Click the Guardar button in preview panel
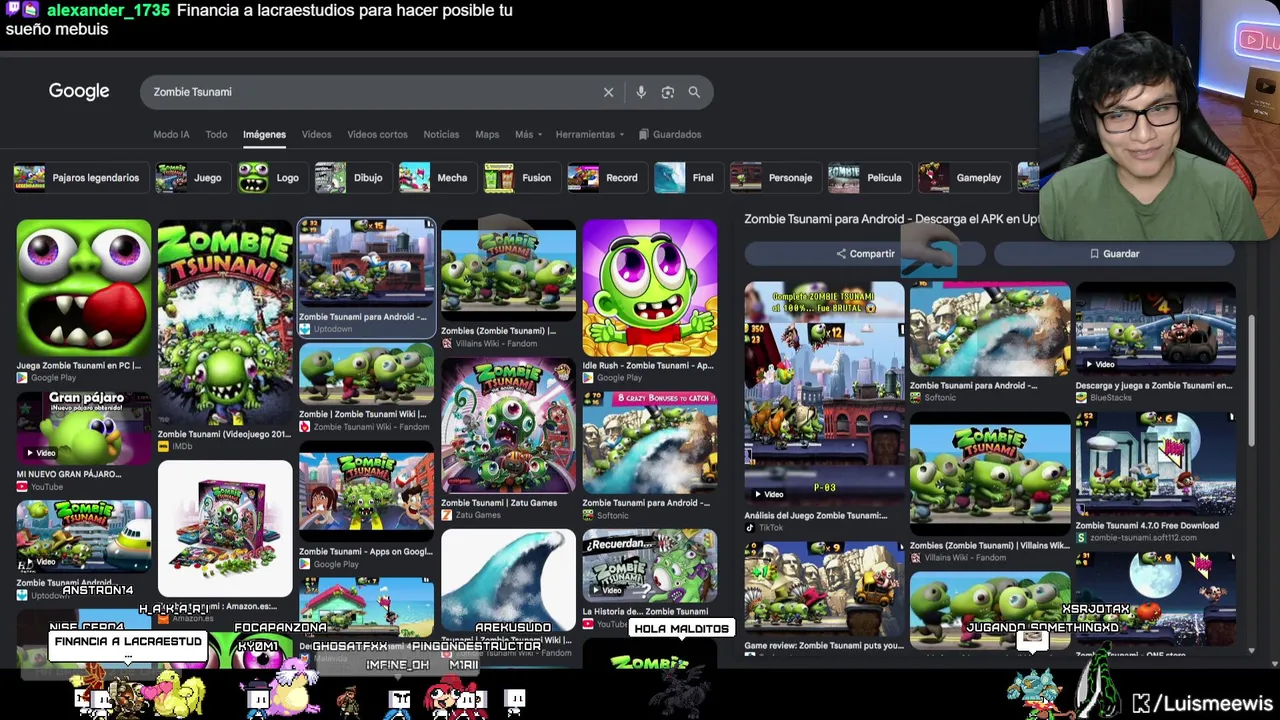 coord(1114,254)
